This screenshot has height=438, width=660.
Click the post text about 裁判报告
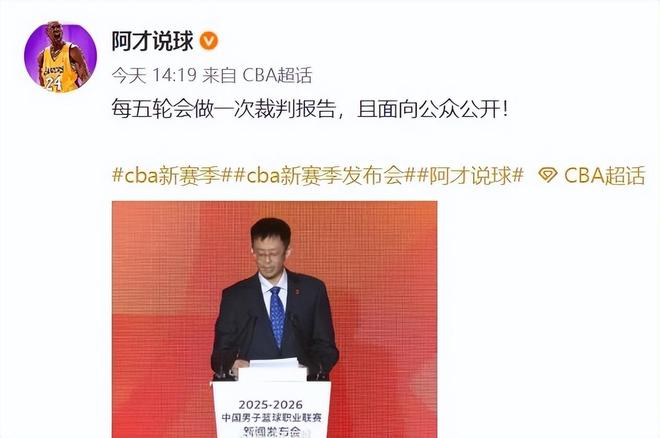[x=310, y=109]
